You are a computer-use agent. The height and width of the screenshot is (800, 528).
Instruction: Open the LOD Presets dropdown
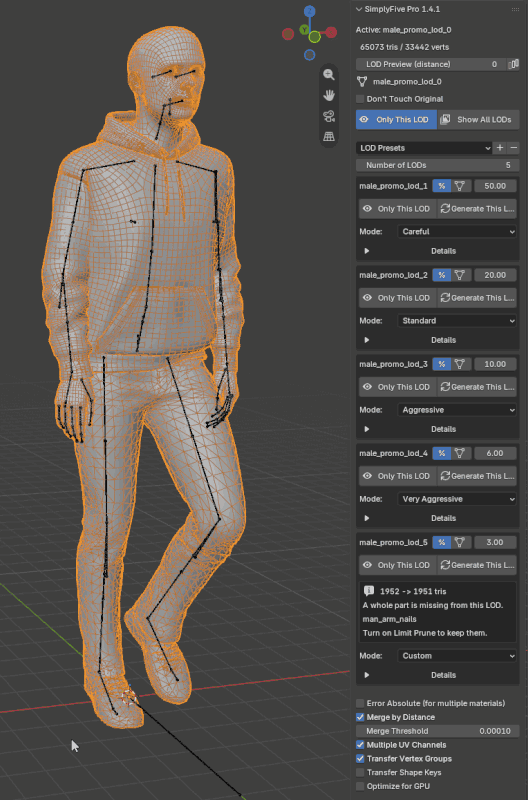click(x=424, y=148)
